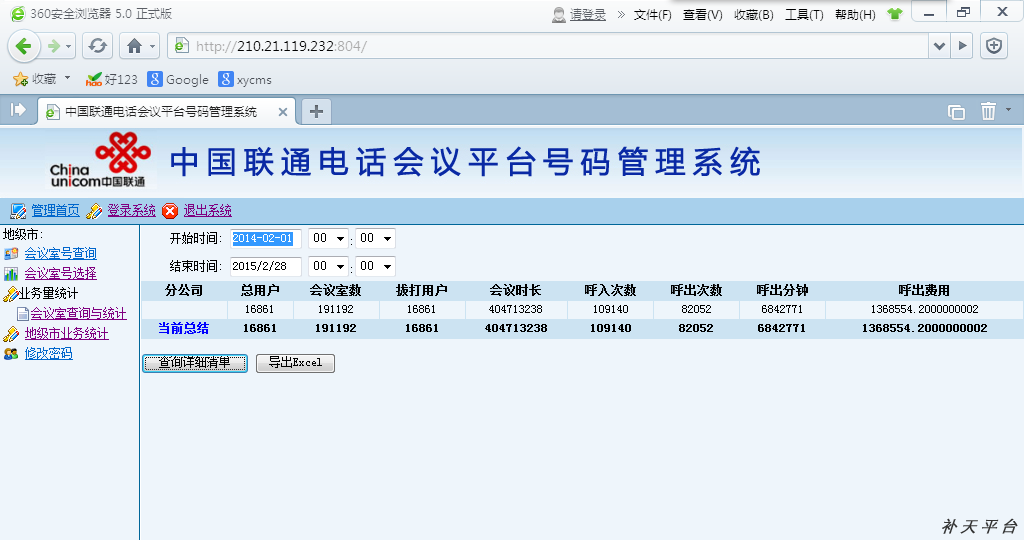1024x540 pixels.
Task: Open 修改密码 in the sidebar
Action: coord(48,354)
